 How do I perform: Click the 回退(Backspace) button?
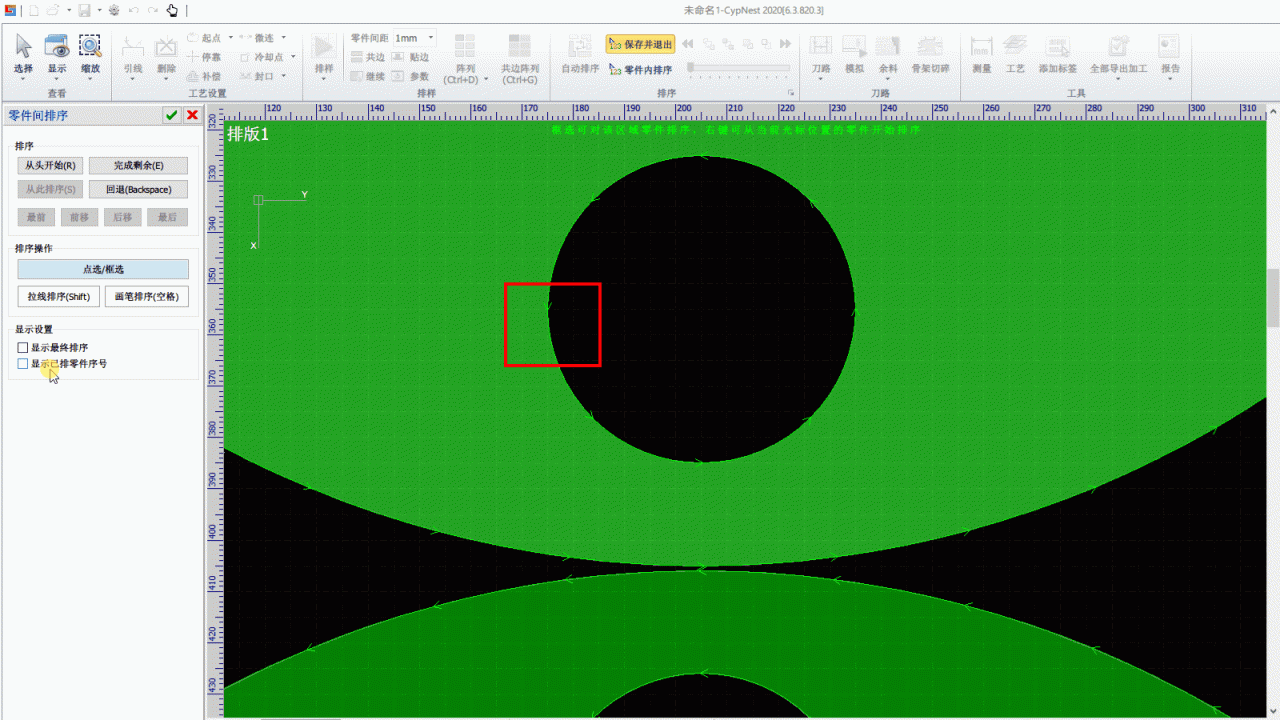tap(138, 189)
